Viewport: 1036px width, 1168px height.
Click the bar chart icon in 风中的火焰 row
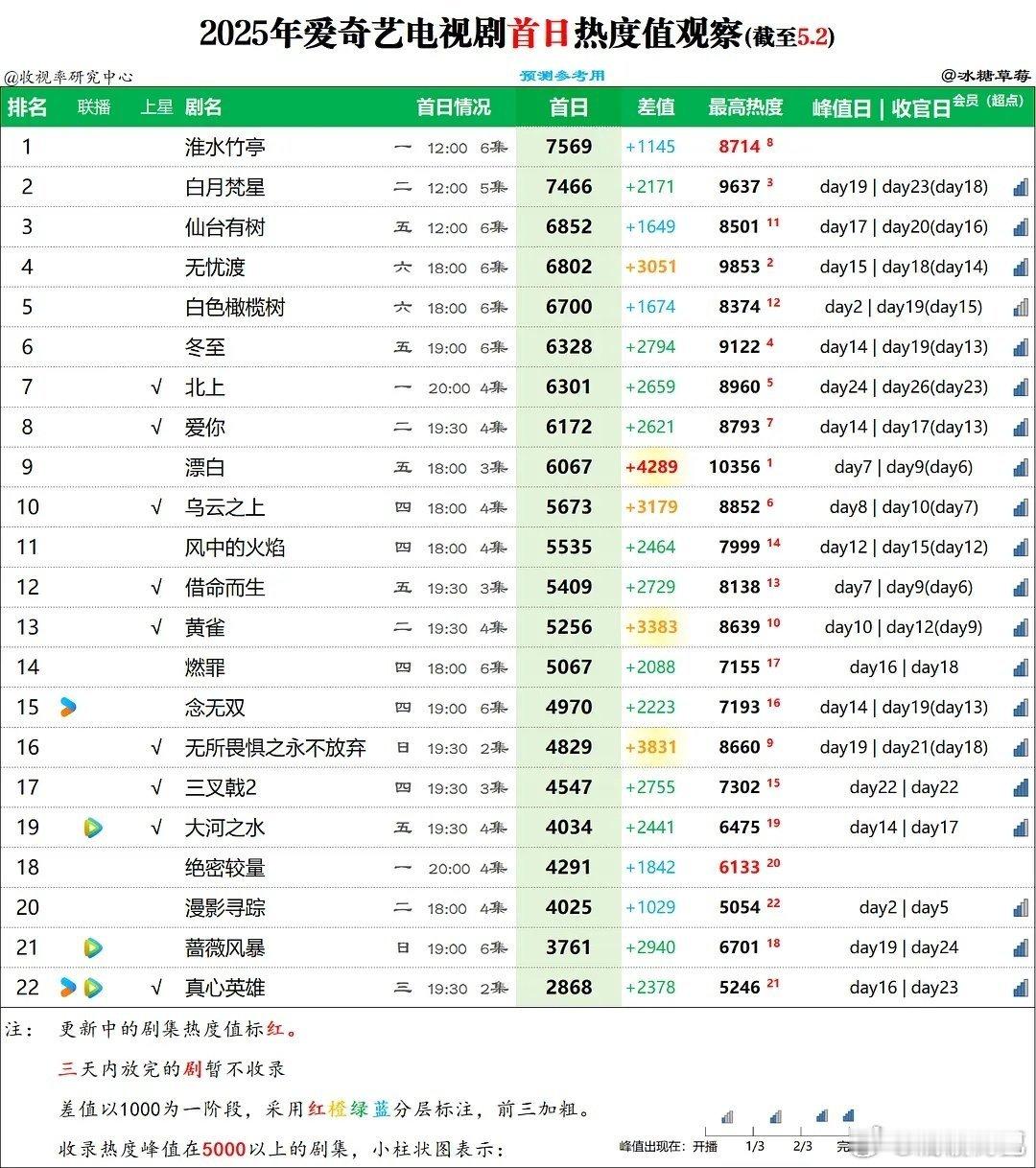tap(1021, 548)
